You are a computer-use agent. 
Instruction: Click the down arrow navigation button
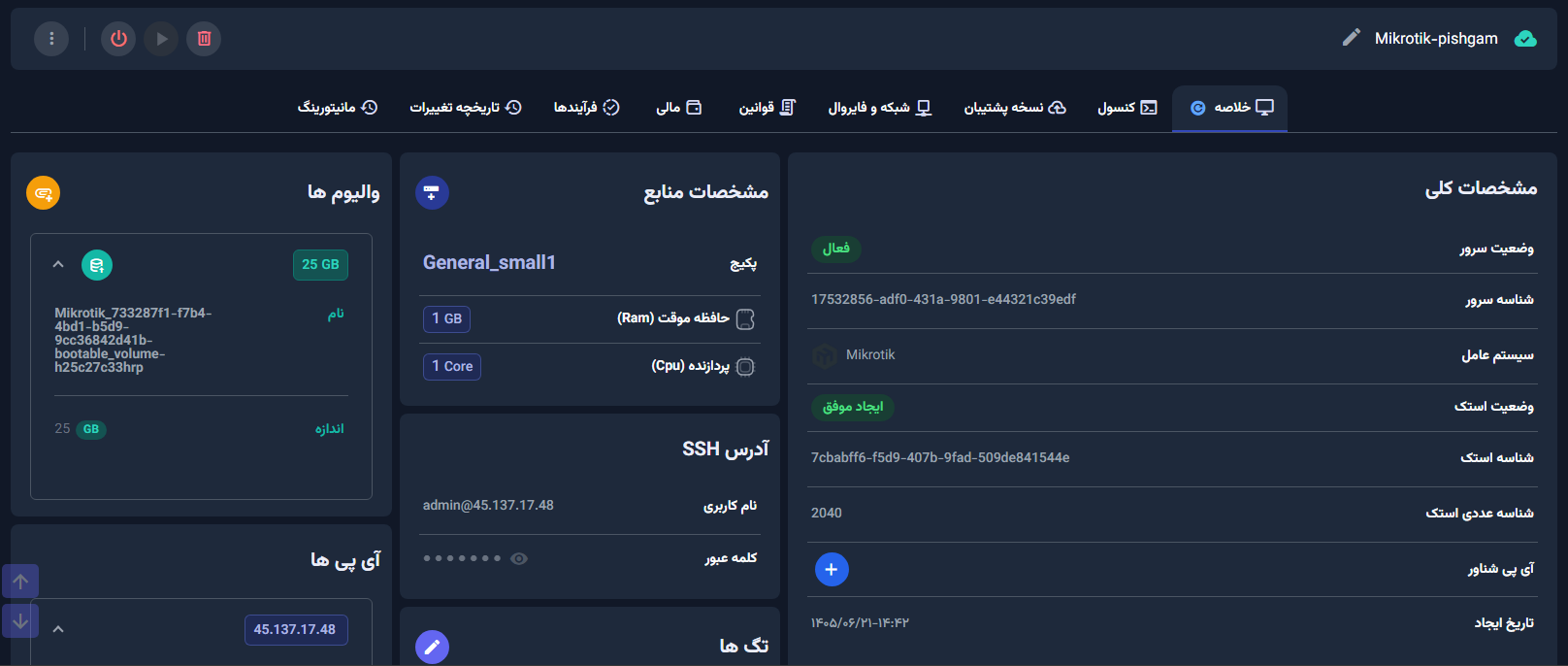click(20, 621)
